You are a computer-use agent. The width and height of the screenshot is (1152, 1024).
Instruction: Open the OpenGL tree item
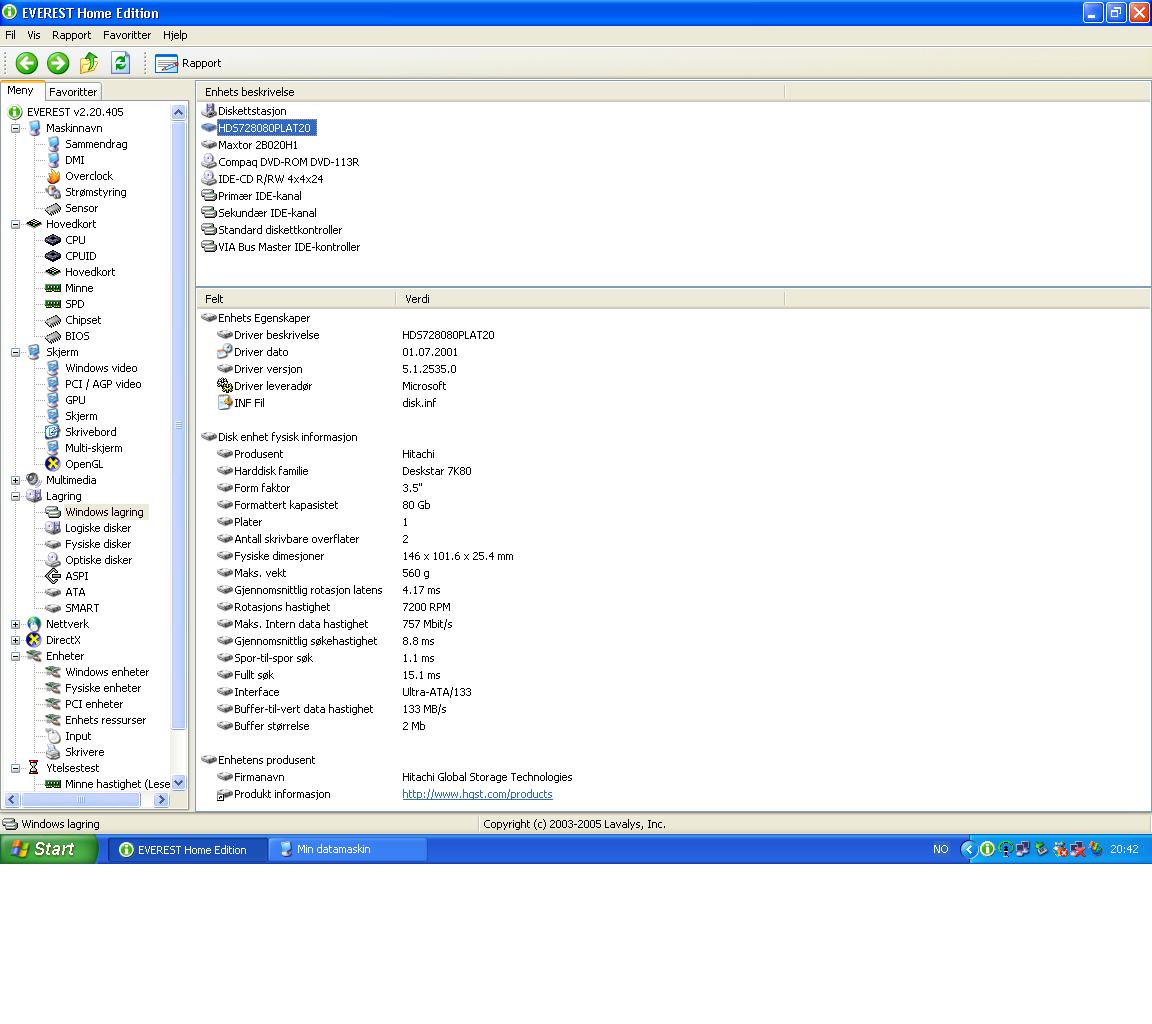click(x=74, y=464)
